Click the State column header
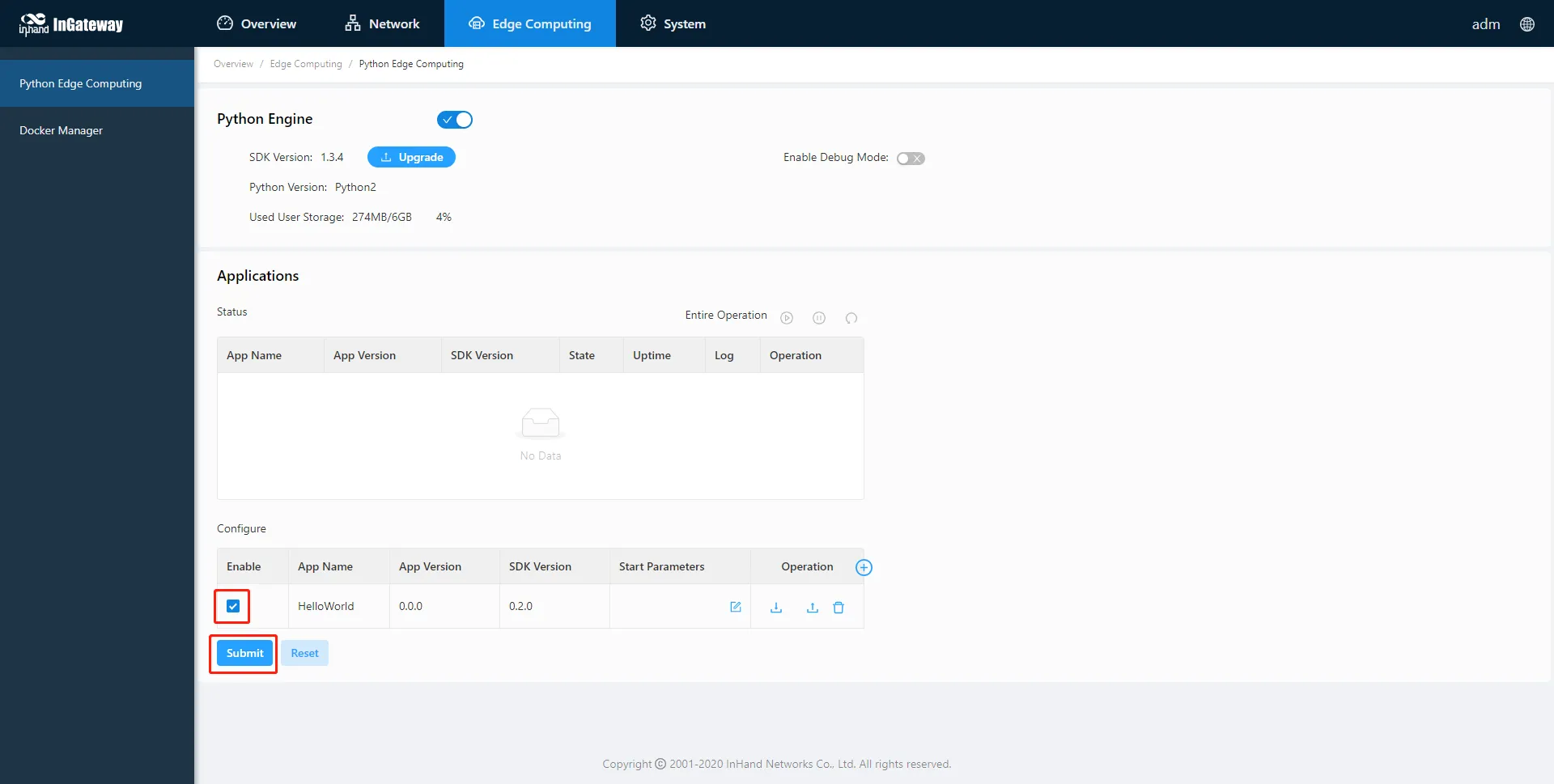 (591, 355)
